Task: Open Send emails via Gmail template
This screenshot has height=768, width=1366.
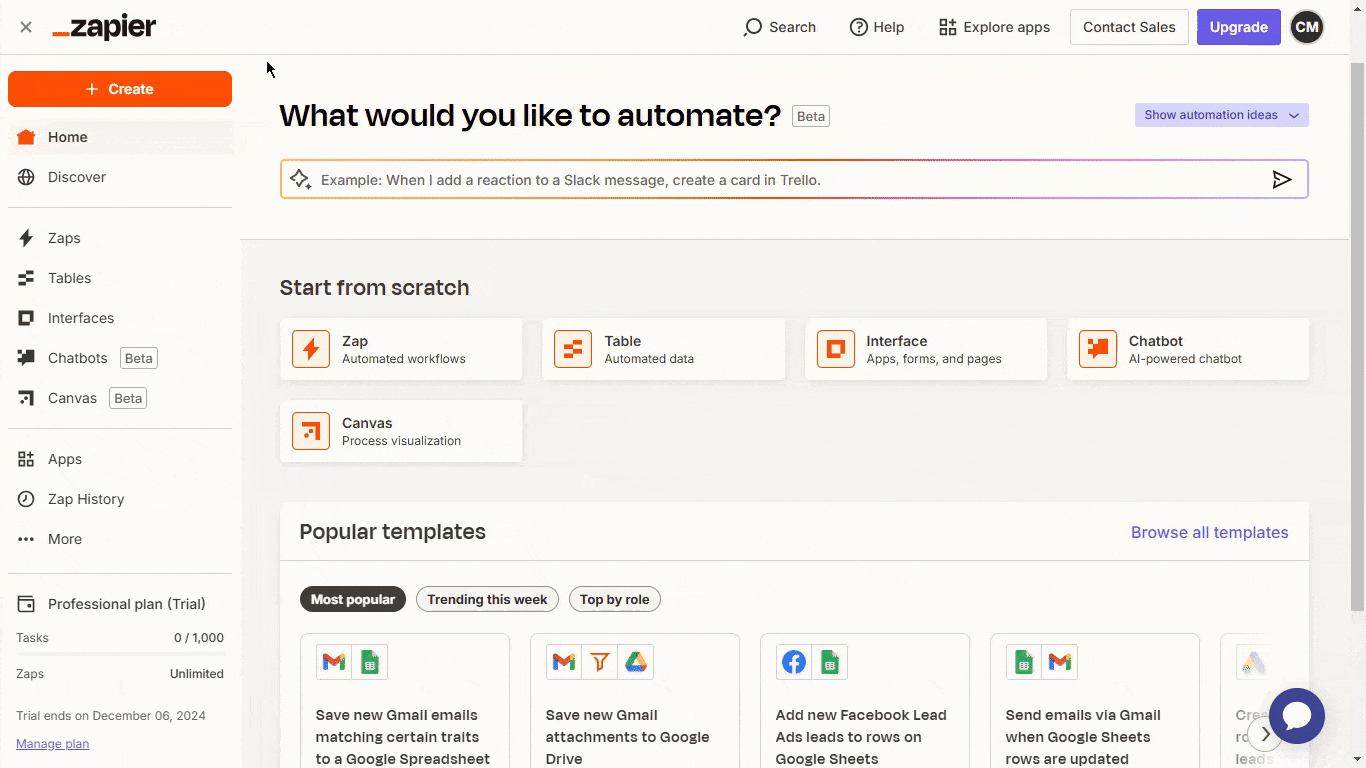Action: click(1095, 700)
